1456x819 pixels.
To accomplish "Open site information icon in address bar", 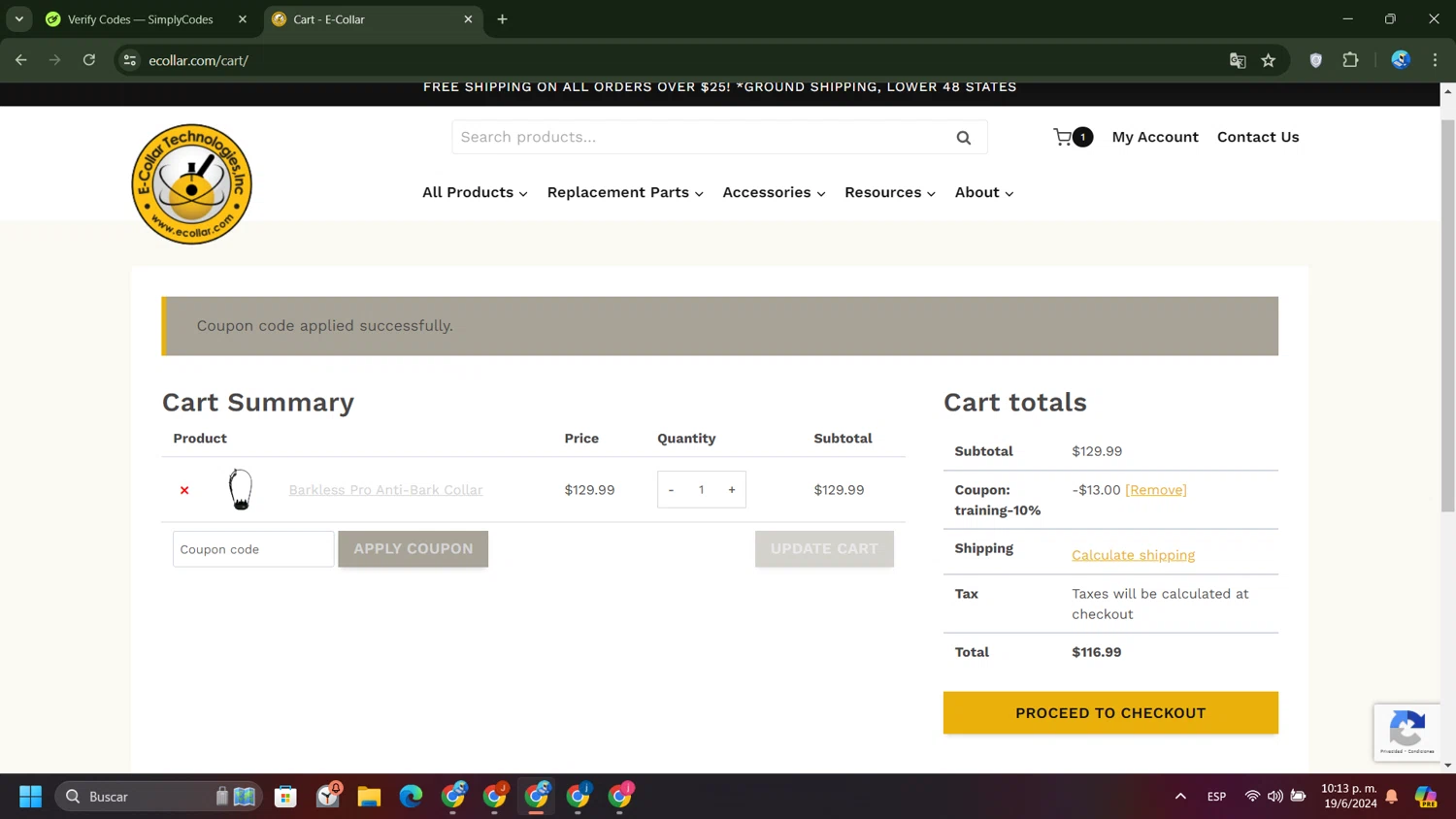I will (129, 60).
